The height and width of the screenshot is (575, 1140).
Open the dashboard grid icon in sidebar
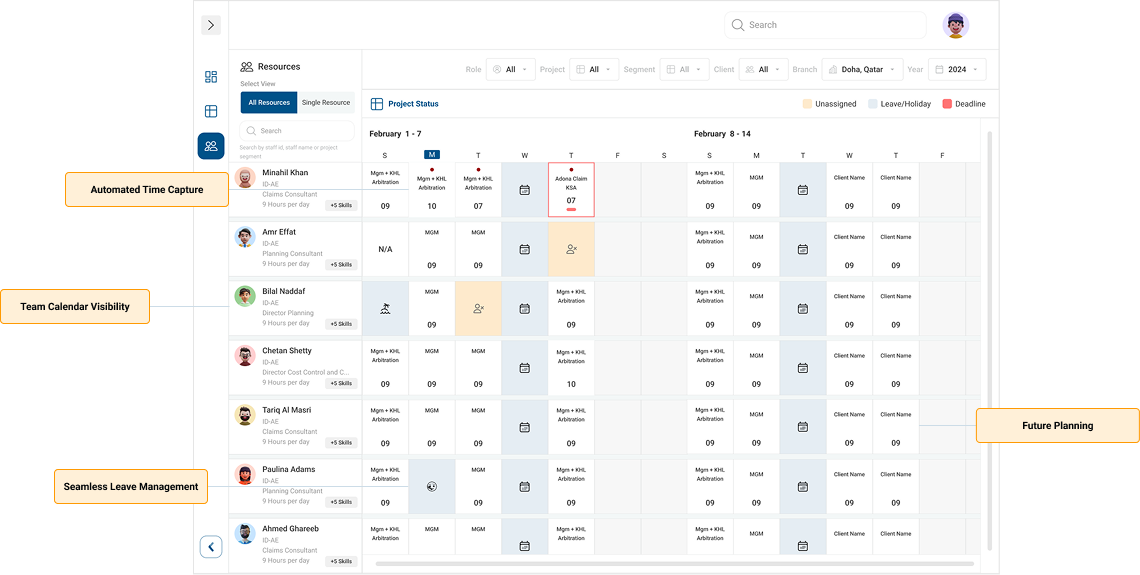coord(211,77)
